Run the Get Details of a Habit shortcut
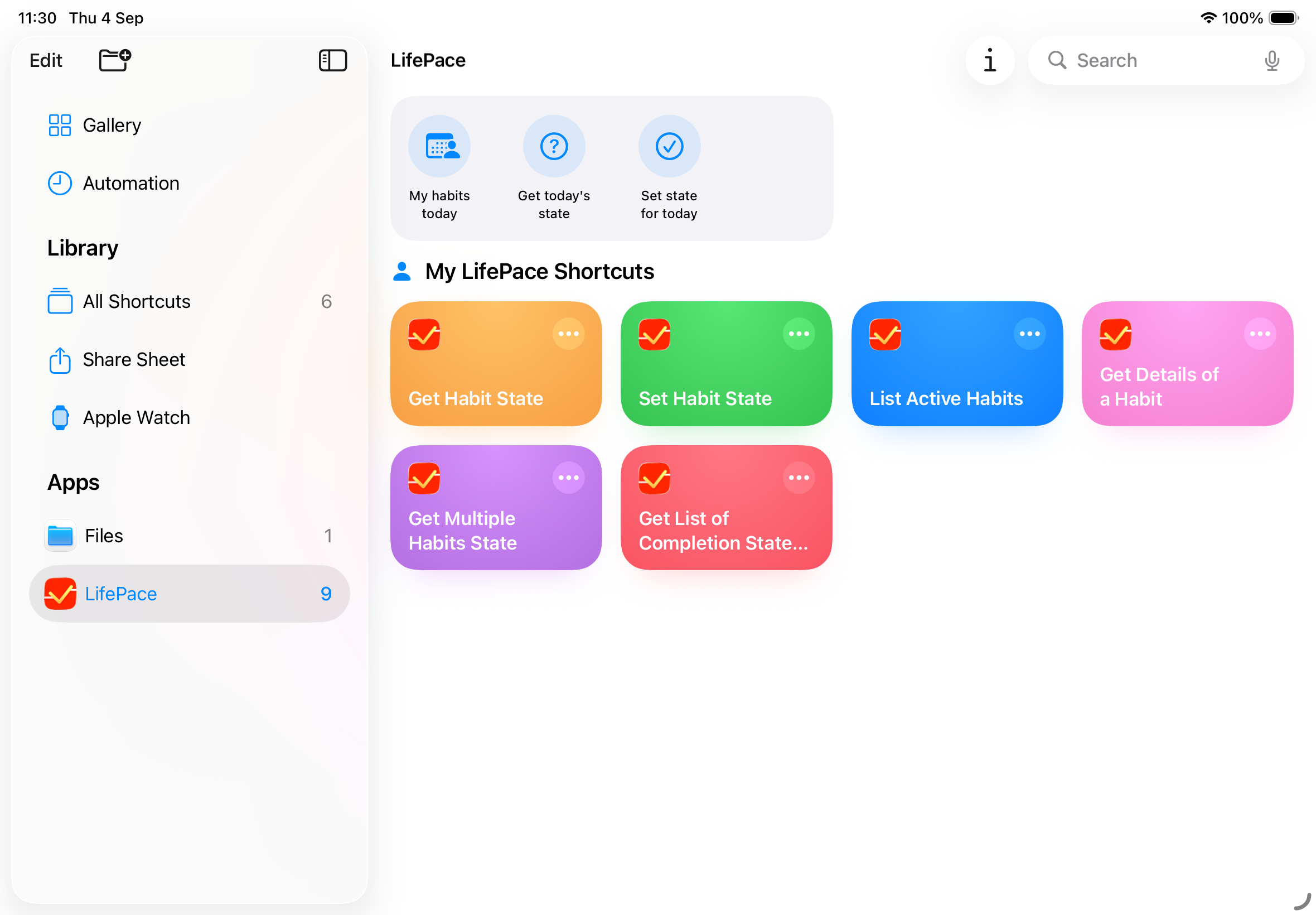 1187,363
